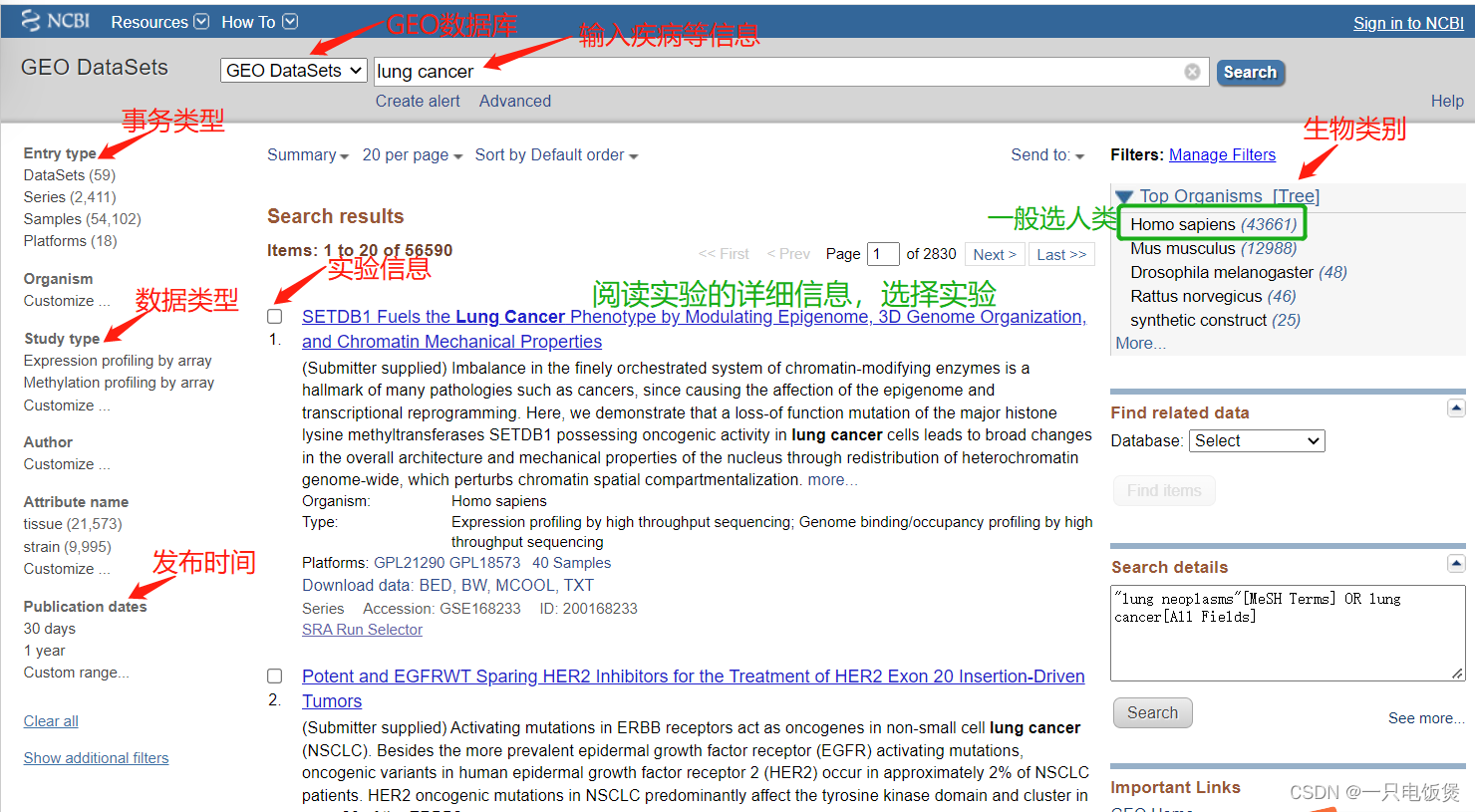Click the page number input box
Screen dimensions: 1475x812
click(883, 254)
